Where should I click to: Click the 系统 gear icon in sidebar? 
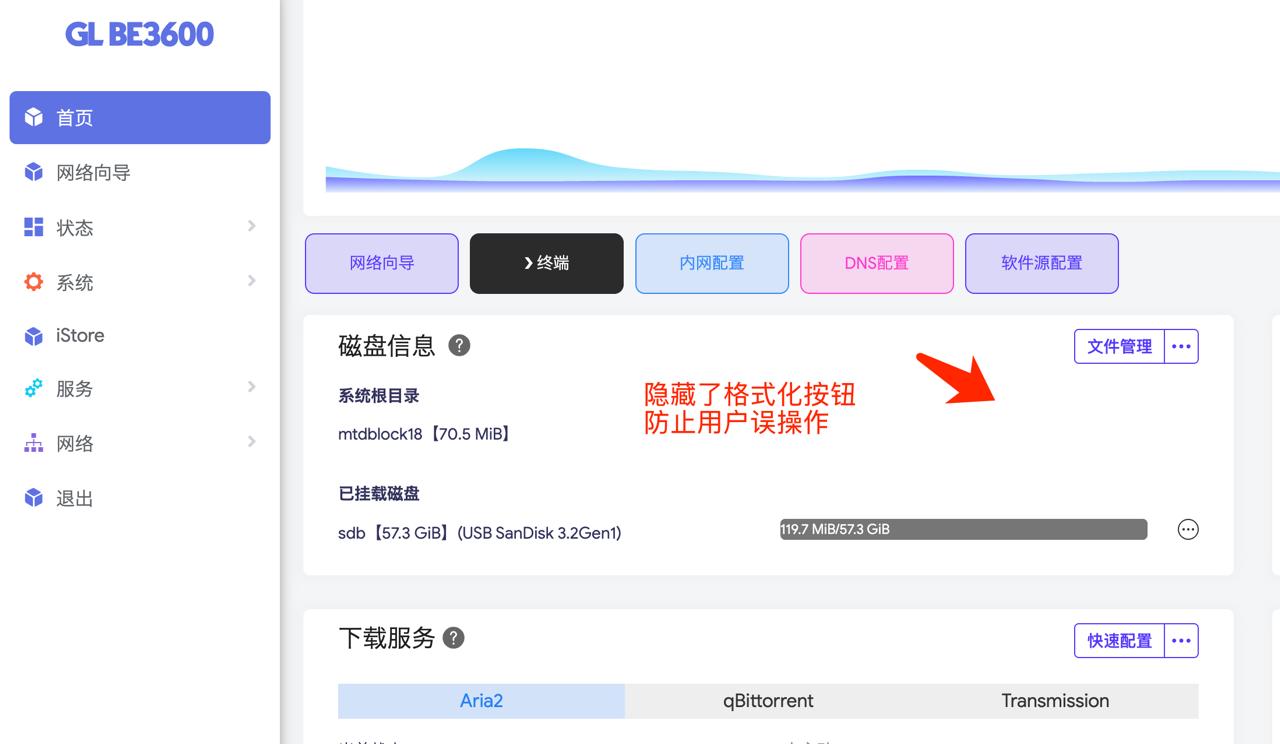click(34, 282)
